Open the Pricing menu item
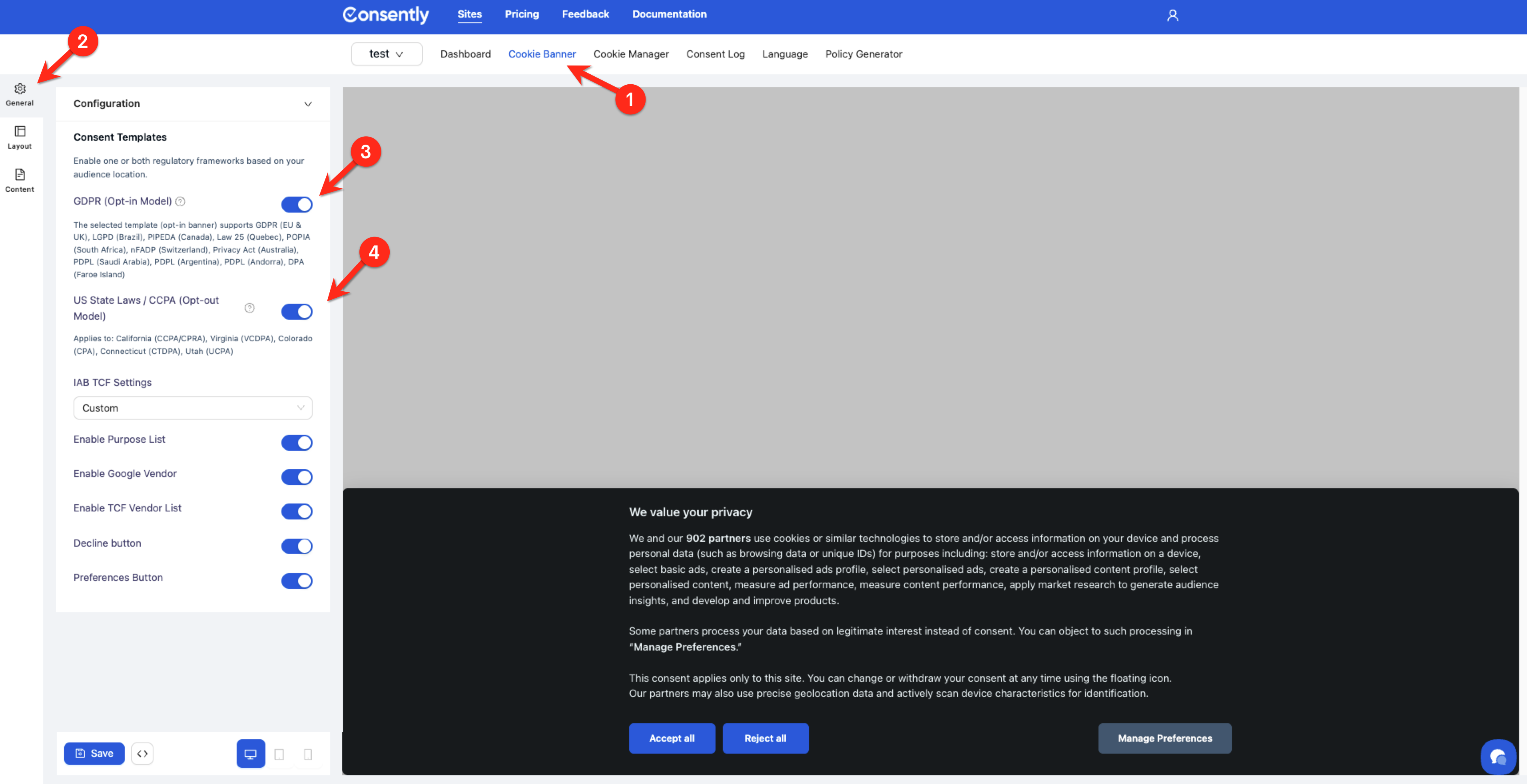The image size is (1527, 784). click(x=522, y=14)
